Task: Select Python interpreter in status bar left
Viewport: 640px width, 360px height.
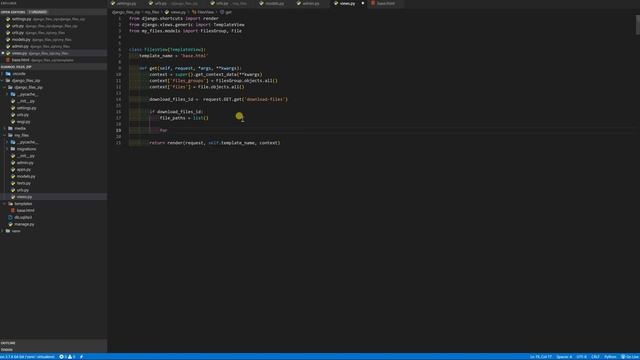Action: pyautogui.click(x=28, y=357)
